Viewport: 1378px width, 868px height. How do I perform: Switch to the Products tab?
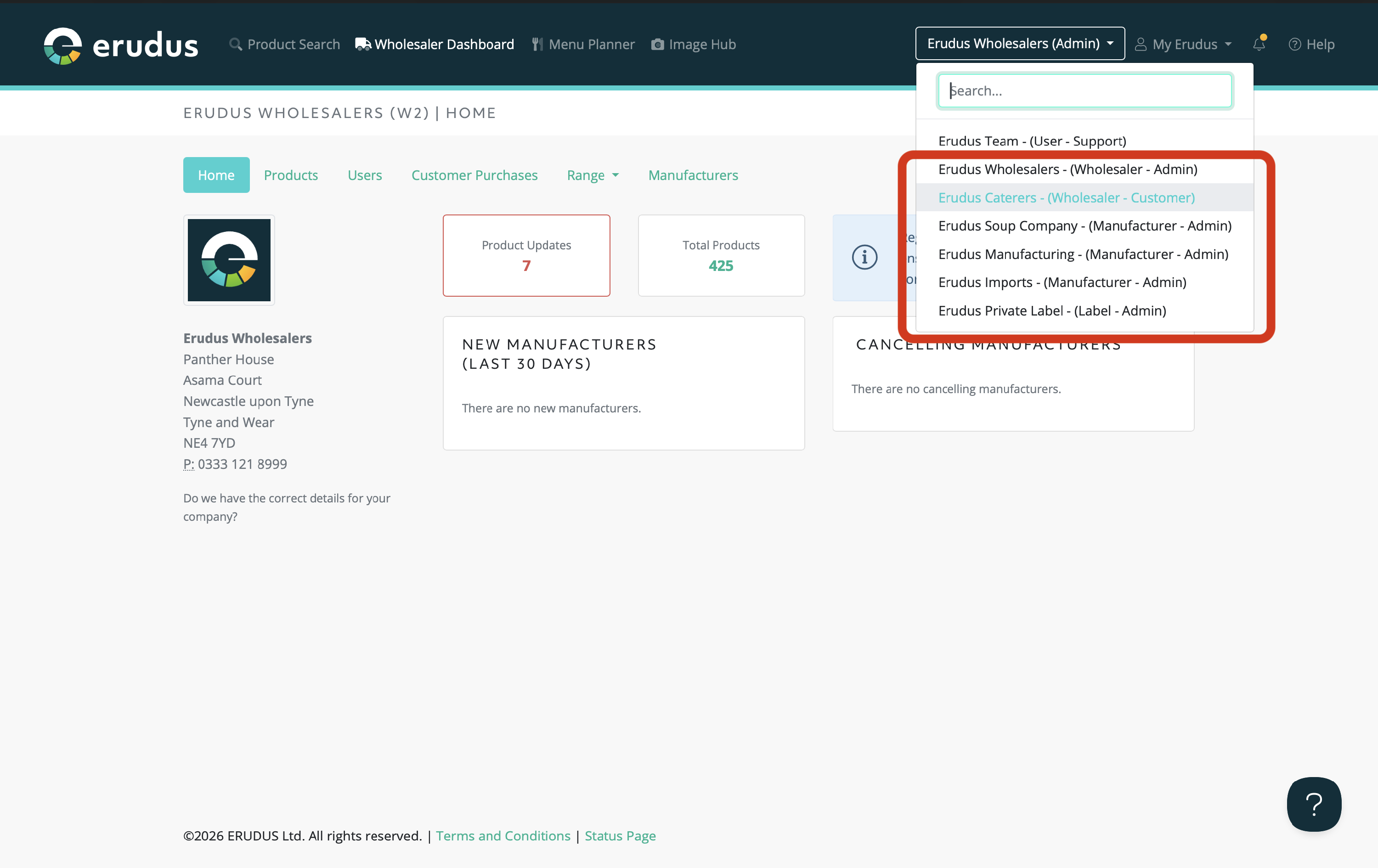pos(291,175)
